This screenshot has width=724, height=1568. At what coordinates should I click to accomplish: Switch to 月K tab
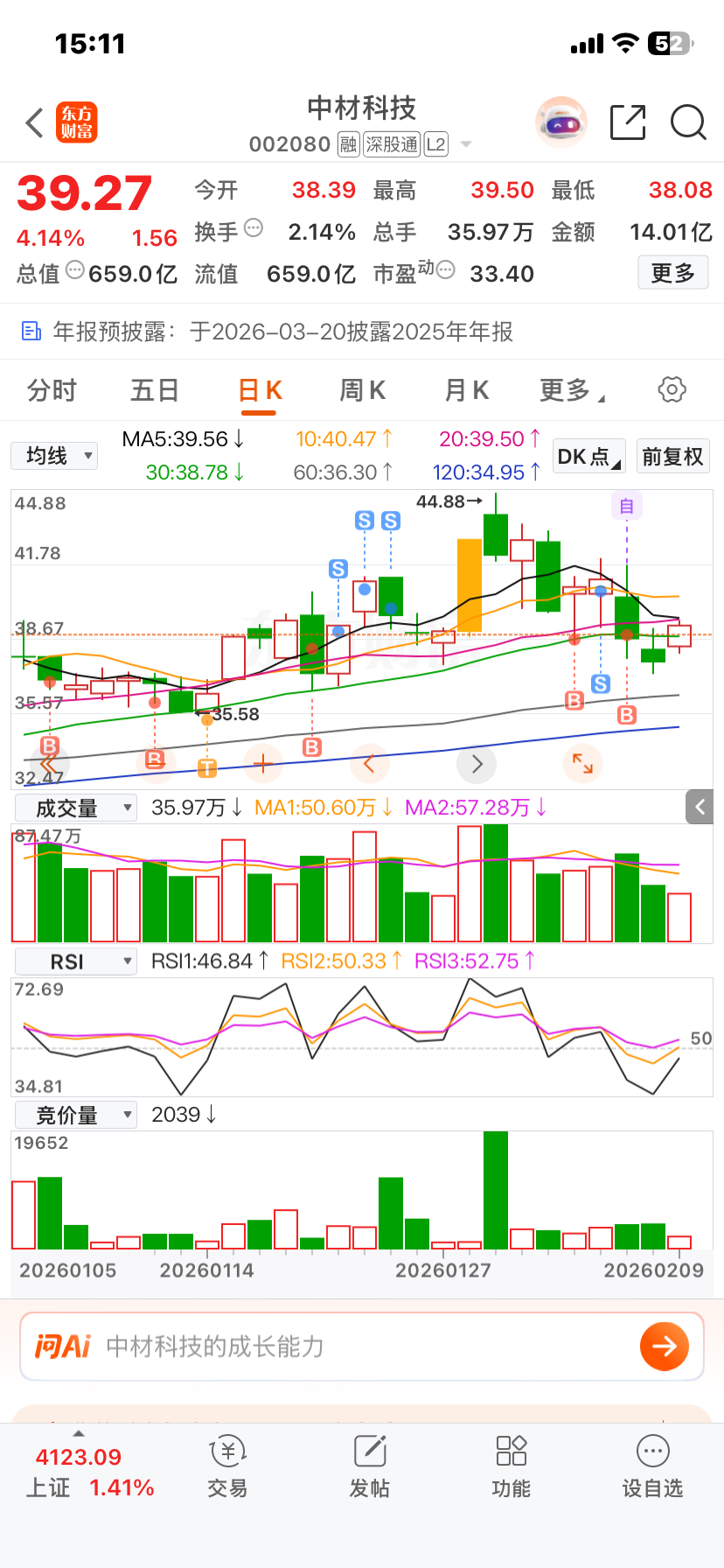pos(466,390)
